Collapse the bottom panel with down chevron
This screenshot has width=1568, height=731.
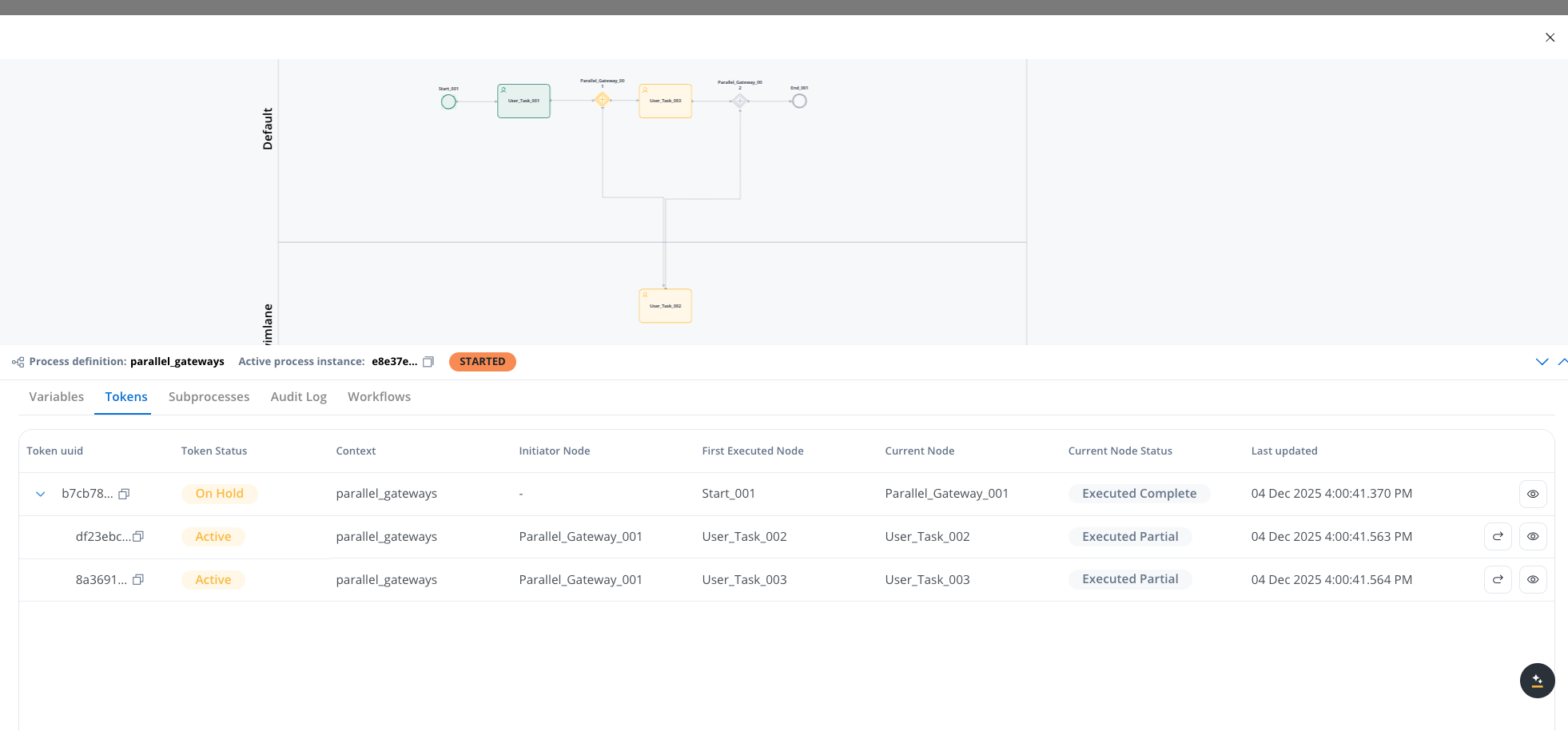point(1542,362)
